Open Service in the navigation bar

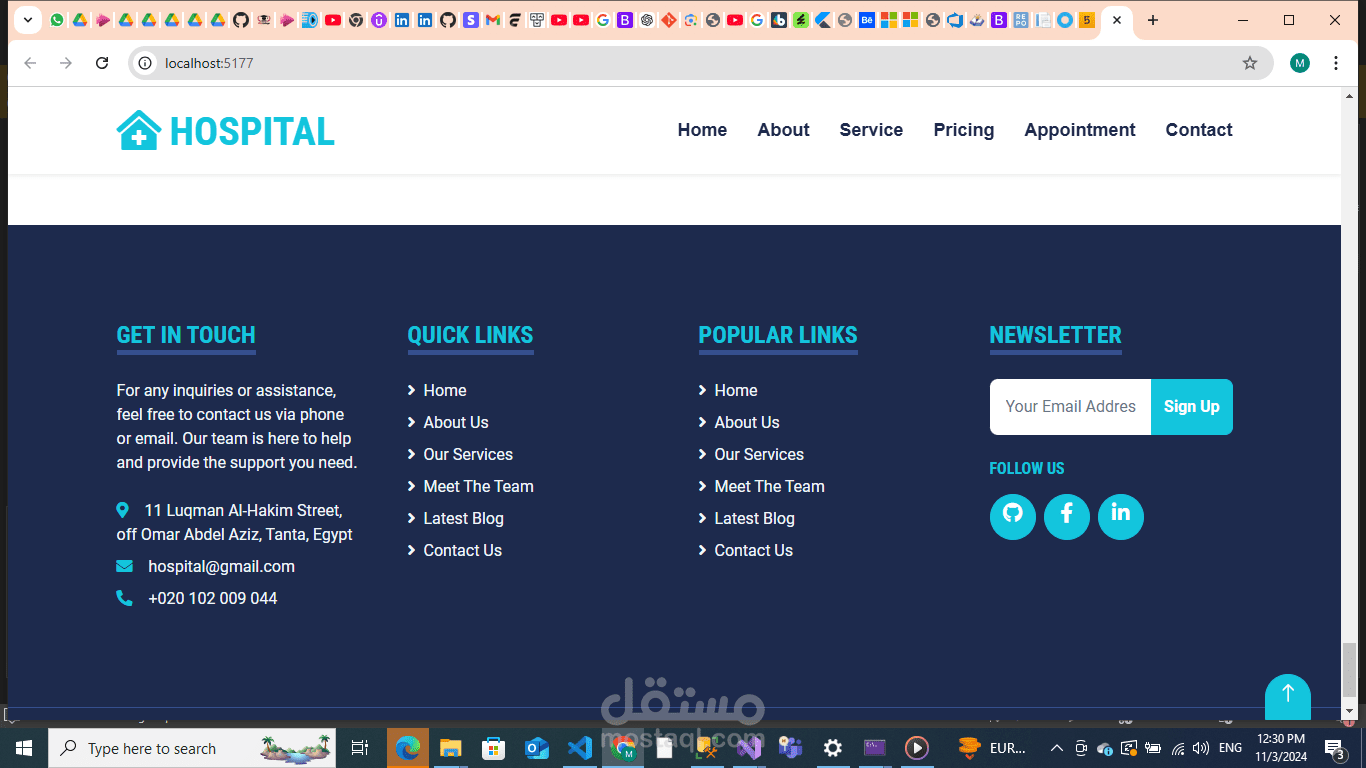coord(871,130)
